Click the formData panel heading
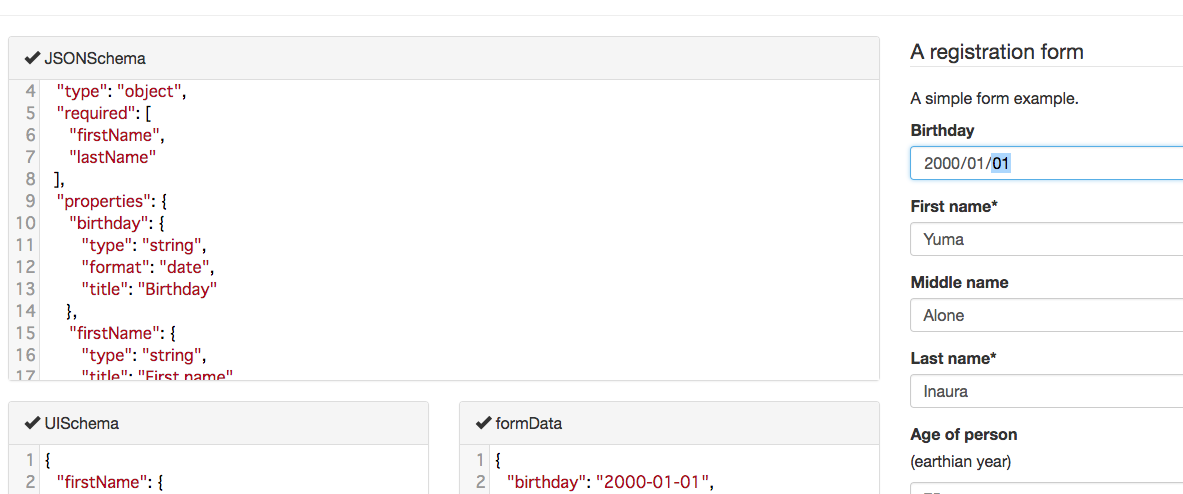 [669, 423]
